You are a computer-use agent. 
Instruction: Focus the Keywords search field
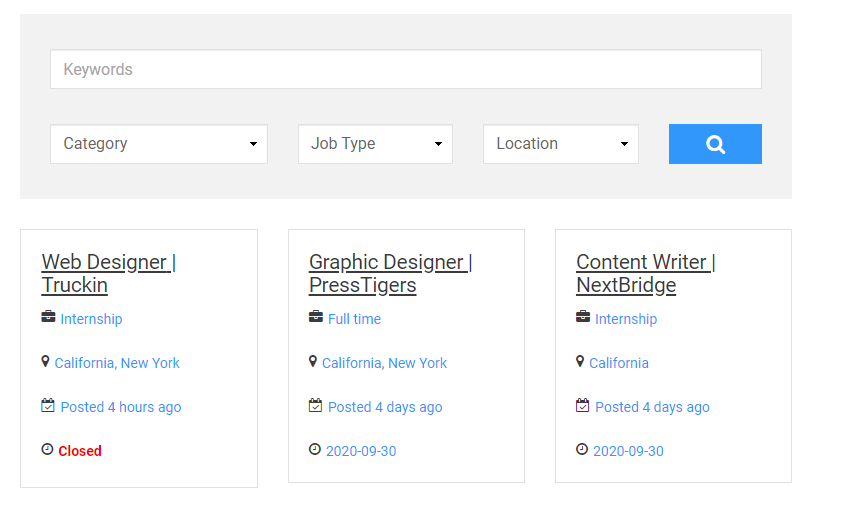point(405,70)
